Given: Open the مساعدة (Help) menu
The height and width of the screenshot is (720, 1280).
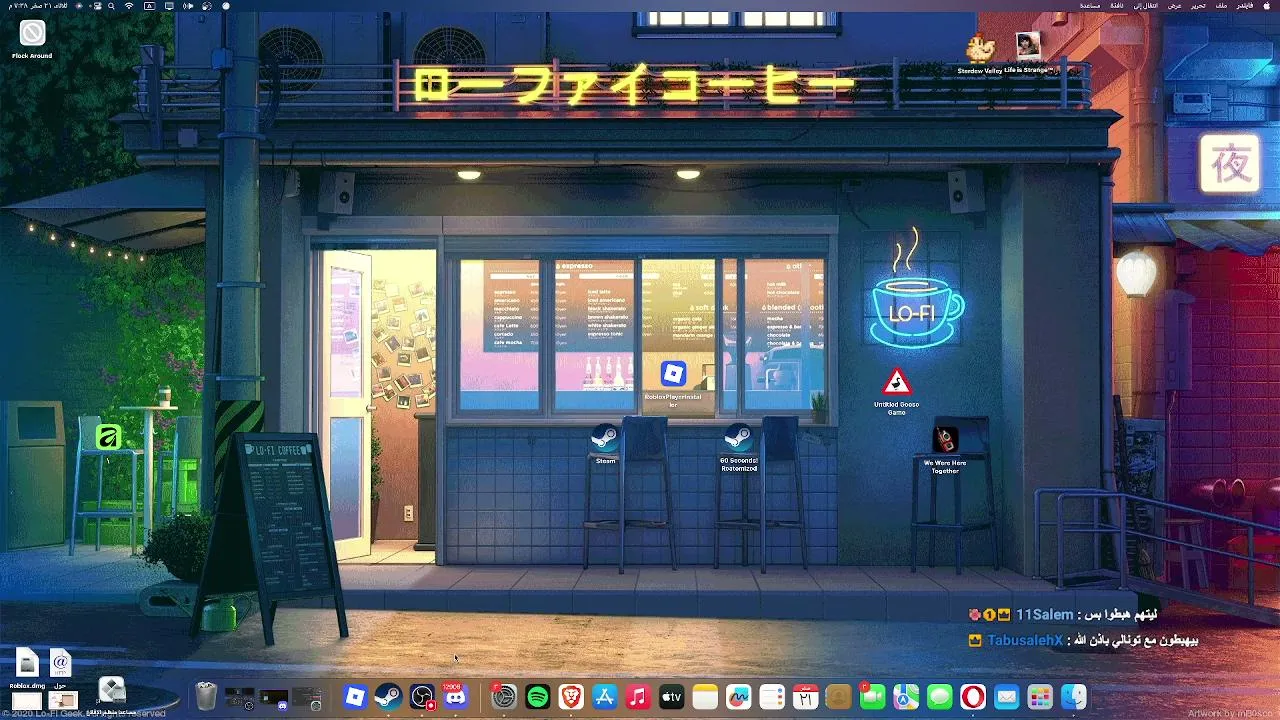Looking at the screenshot, I should 1090,6.
